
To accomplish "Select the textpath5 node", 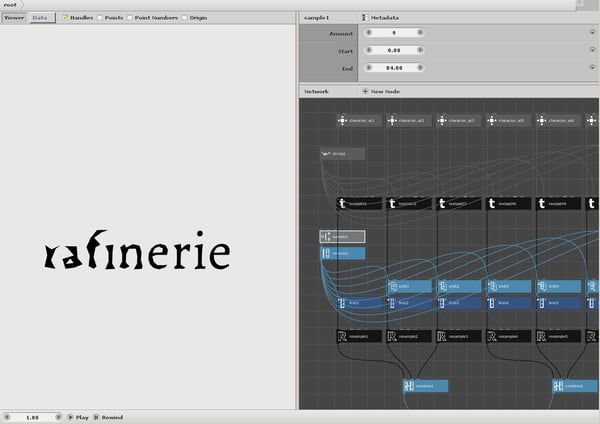I will 558,204.
